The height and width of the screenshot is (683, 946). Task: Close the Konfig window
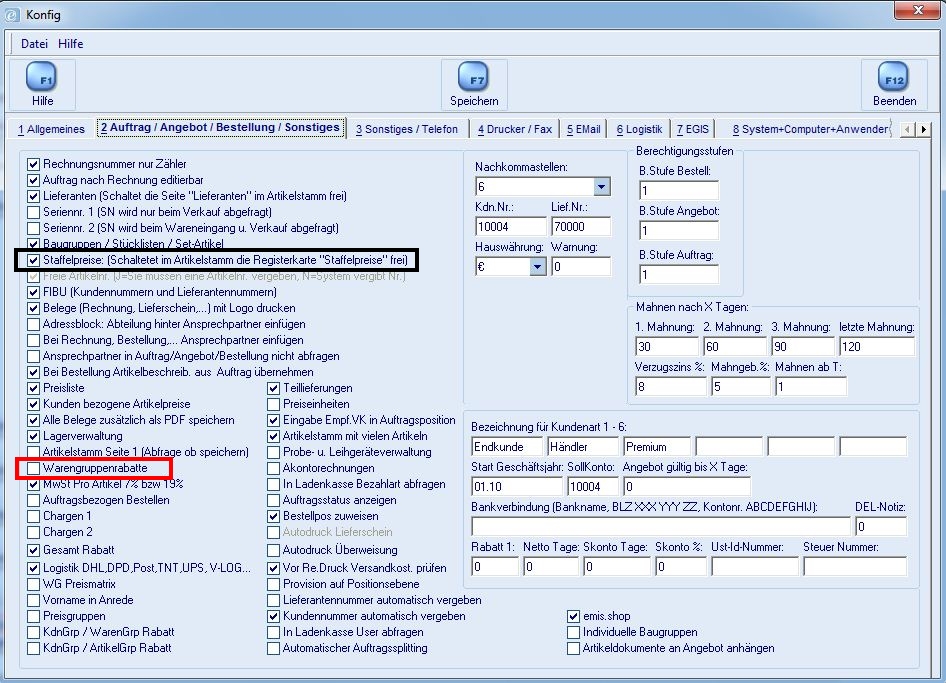(918, 10)
